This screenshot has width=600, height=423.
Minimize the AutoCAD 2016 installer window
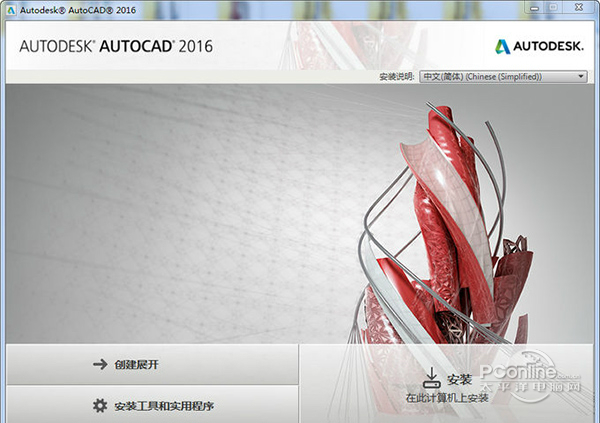[535, 8]
